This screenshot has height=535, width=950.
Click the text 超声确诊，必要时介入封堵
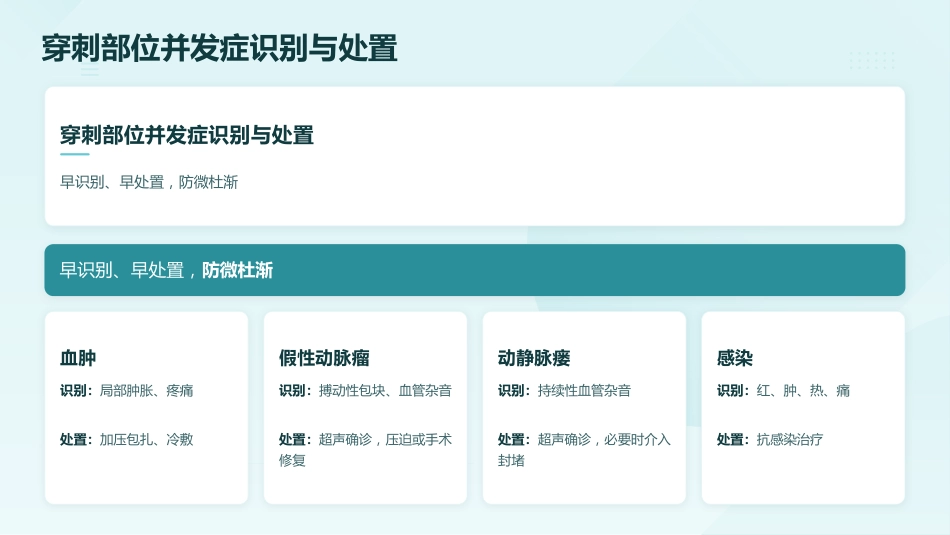click(x=584, y=450)
